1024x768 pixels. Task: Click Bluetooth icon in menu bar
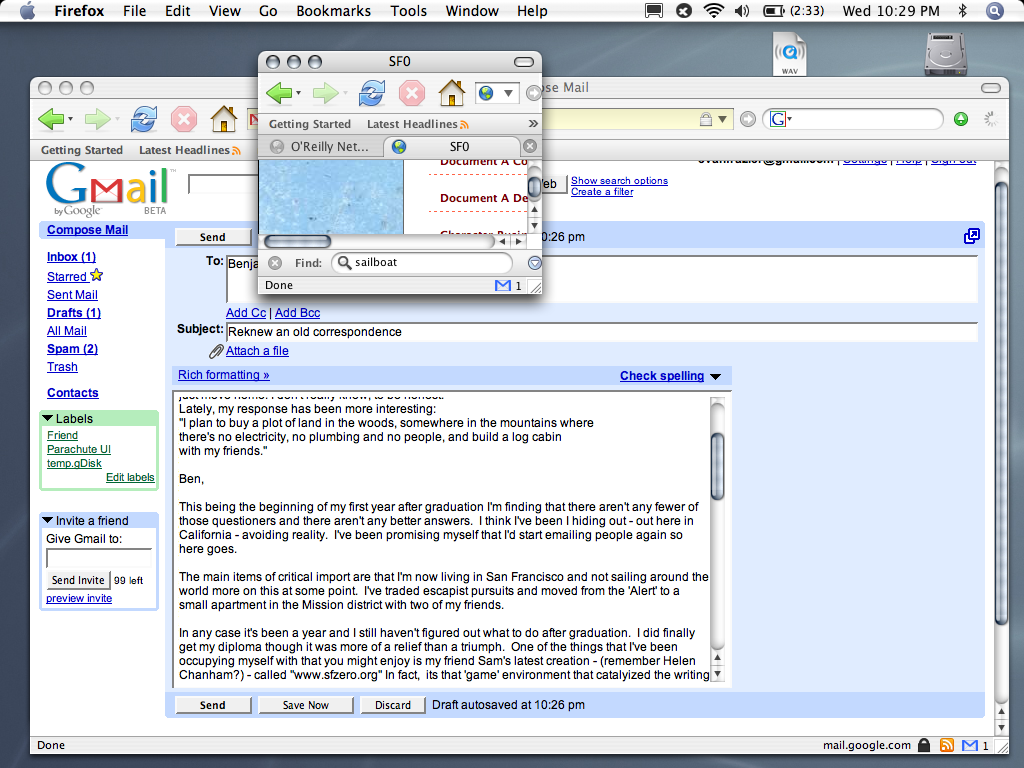[x=962, y=11]
